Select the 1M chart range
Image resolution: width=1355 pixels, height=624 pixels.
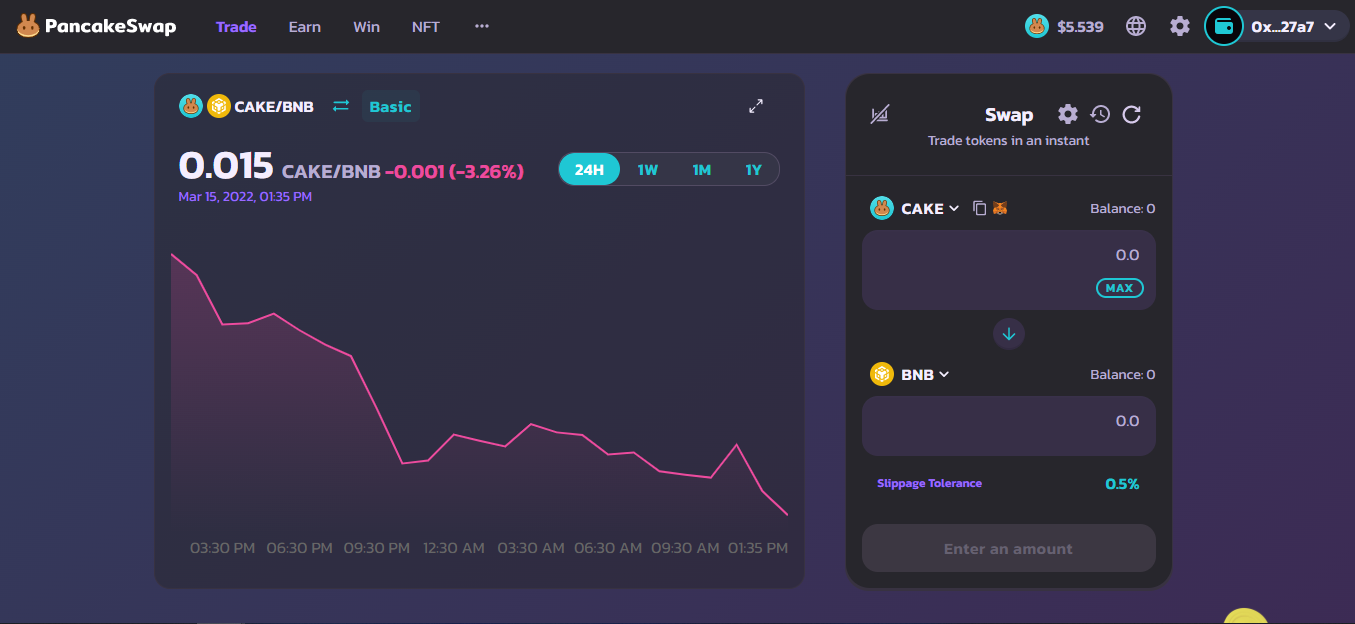[x=701, y=170]
